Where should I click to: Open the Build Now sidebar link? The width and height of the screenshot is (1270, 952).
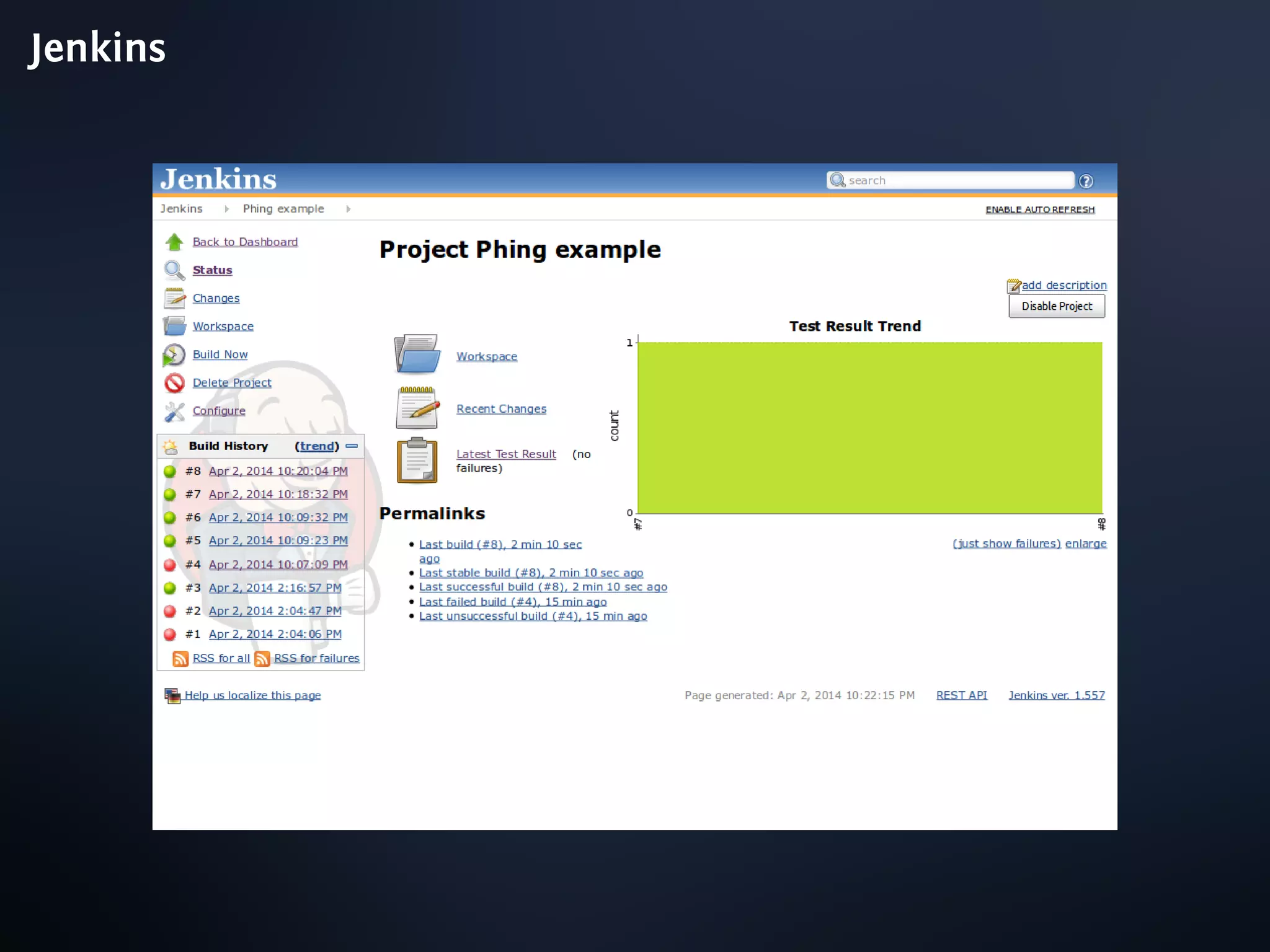(x=220, y=355)
